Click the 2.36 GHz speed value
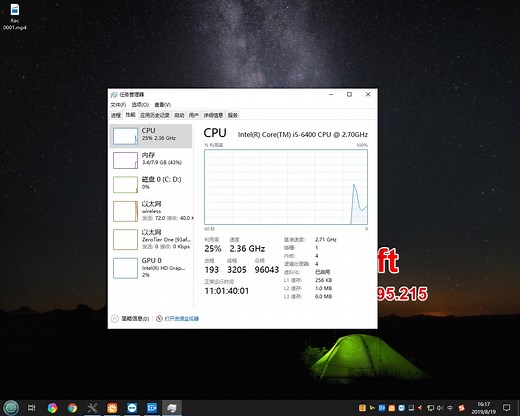This screenshot has width=520, height=416. tap(247, 249)
